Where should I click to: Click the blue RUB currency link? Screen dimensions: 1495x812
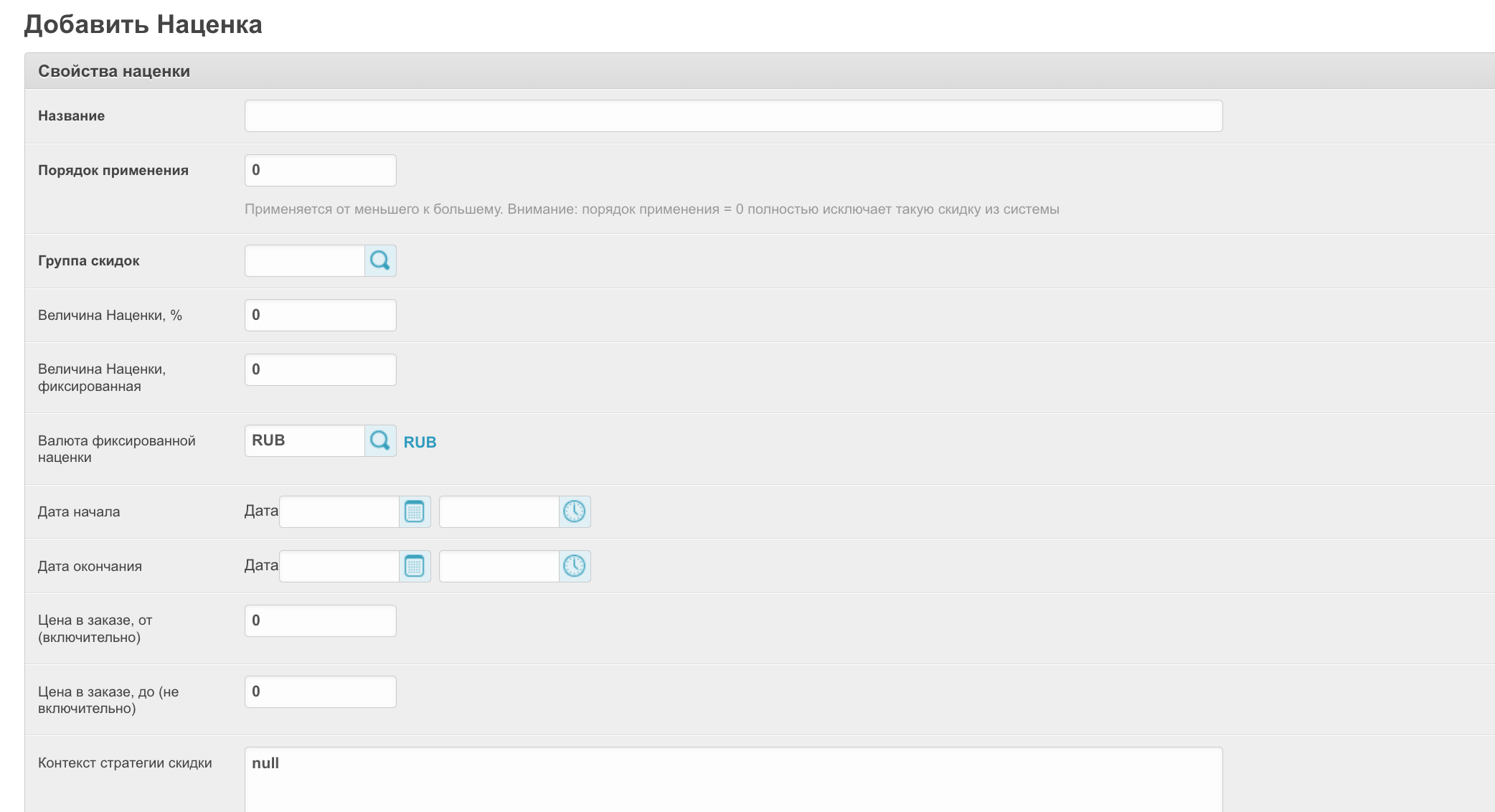420,442
